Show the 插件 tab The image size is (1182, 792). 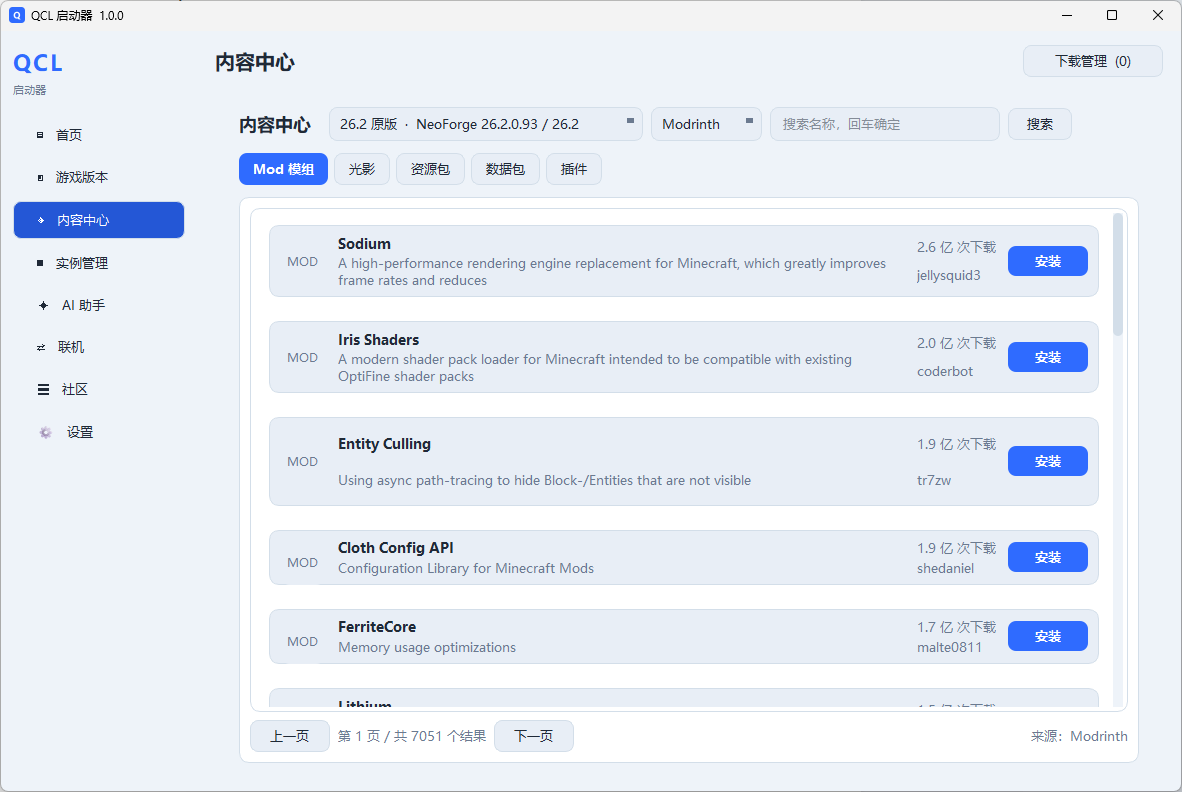(x=574, y=169)
